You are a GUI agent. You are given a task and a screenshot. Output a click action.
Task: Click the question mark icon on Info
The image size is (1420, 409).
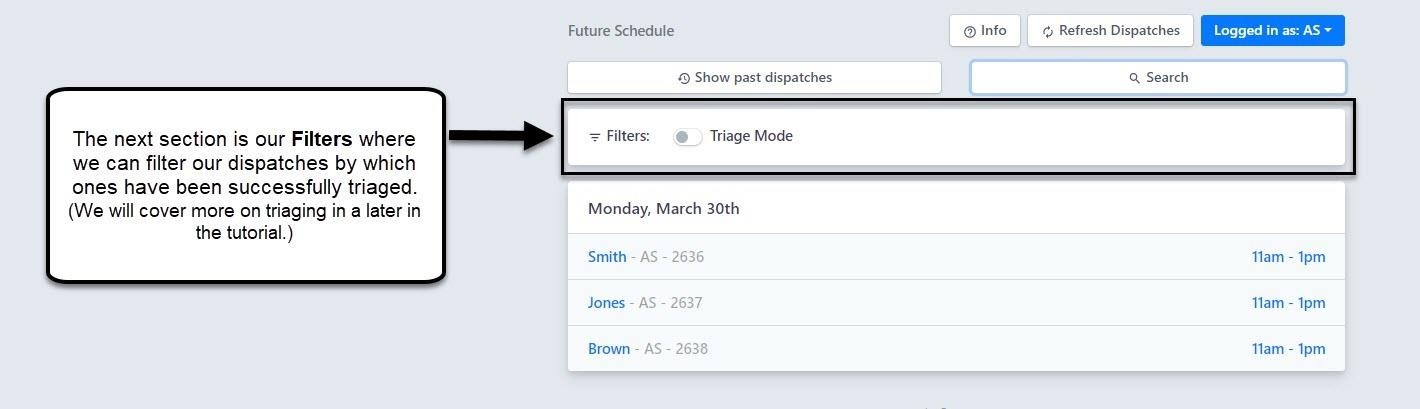coord(969,31)
